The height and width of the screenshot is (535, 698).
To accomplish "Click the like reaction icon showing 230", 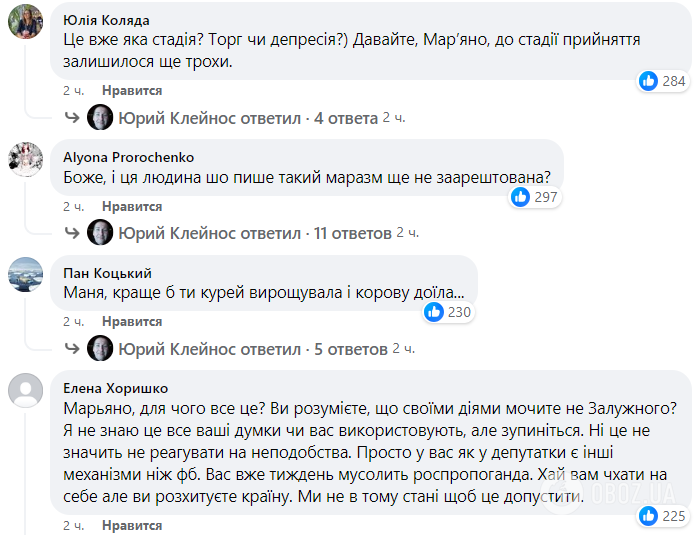I will (434, 312).
